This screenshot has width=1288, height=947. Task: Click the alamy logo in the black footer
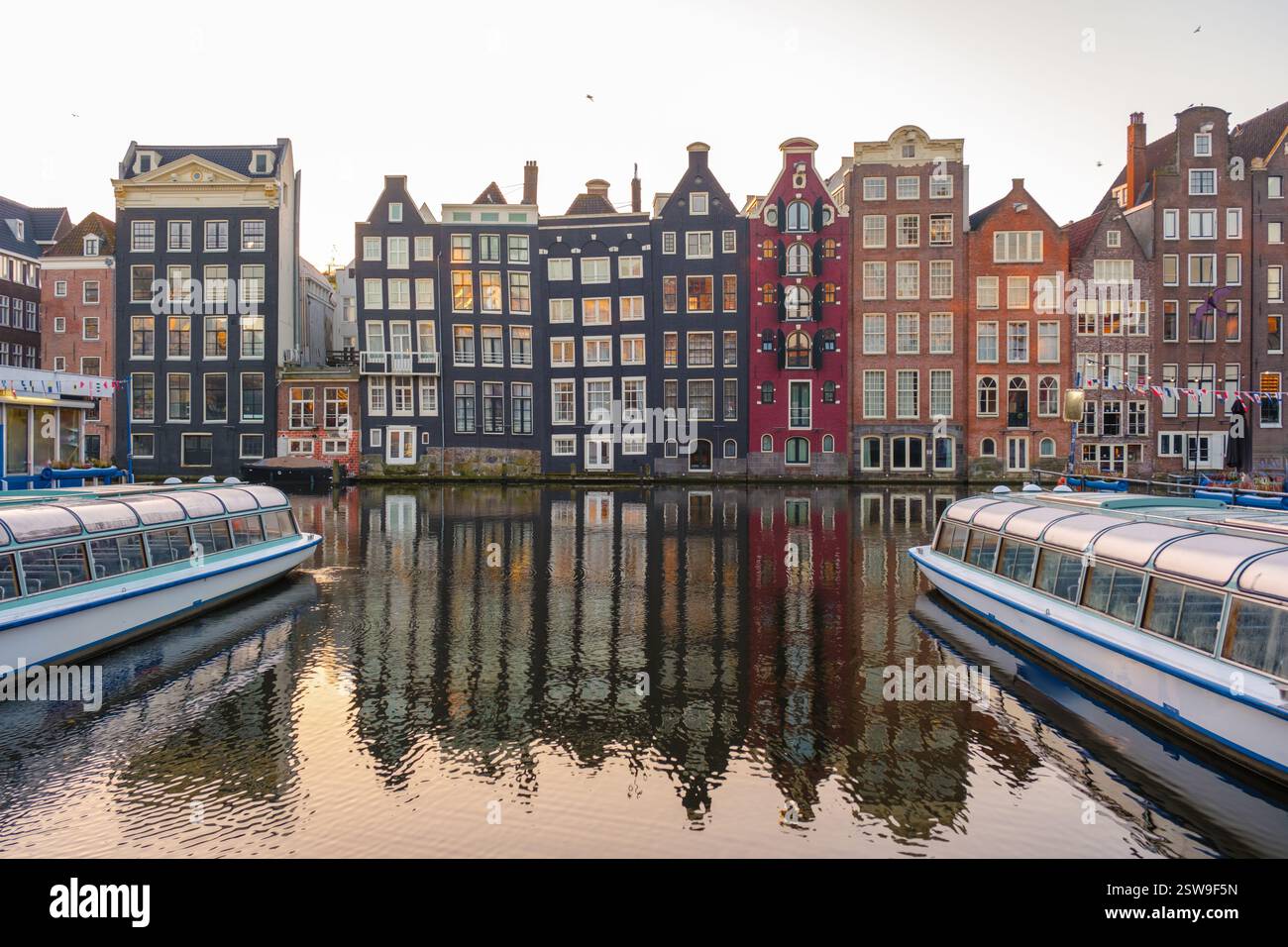(x=101, y=902)
